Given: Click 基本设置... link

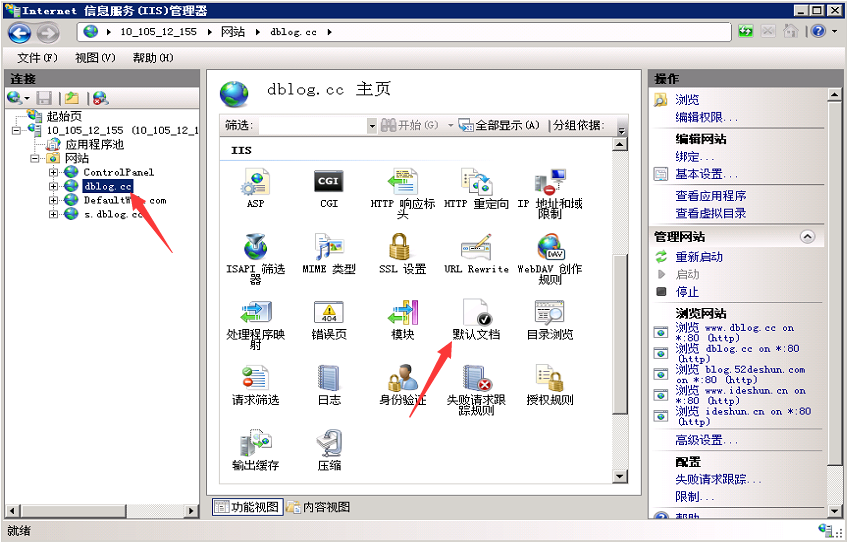Looking at the screenshot, I should click(706, 174).
